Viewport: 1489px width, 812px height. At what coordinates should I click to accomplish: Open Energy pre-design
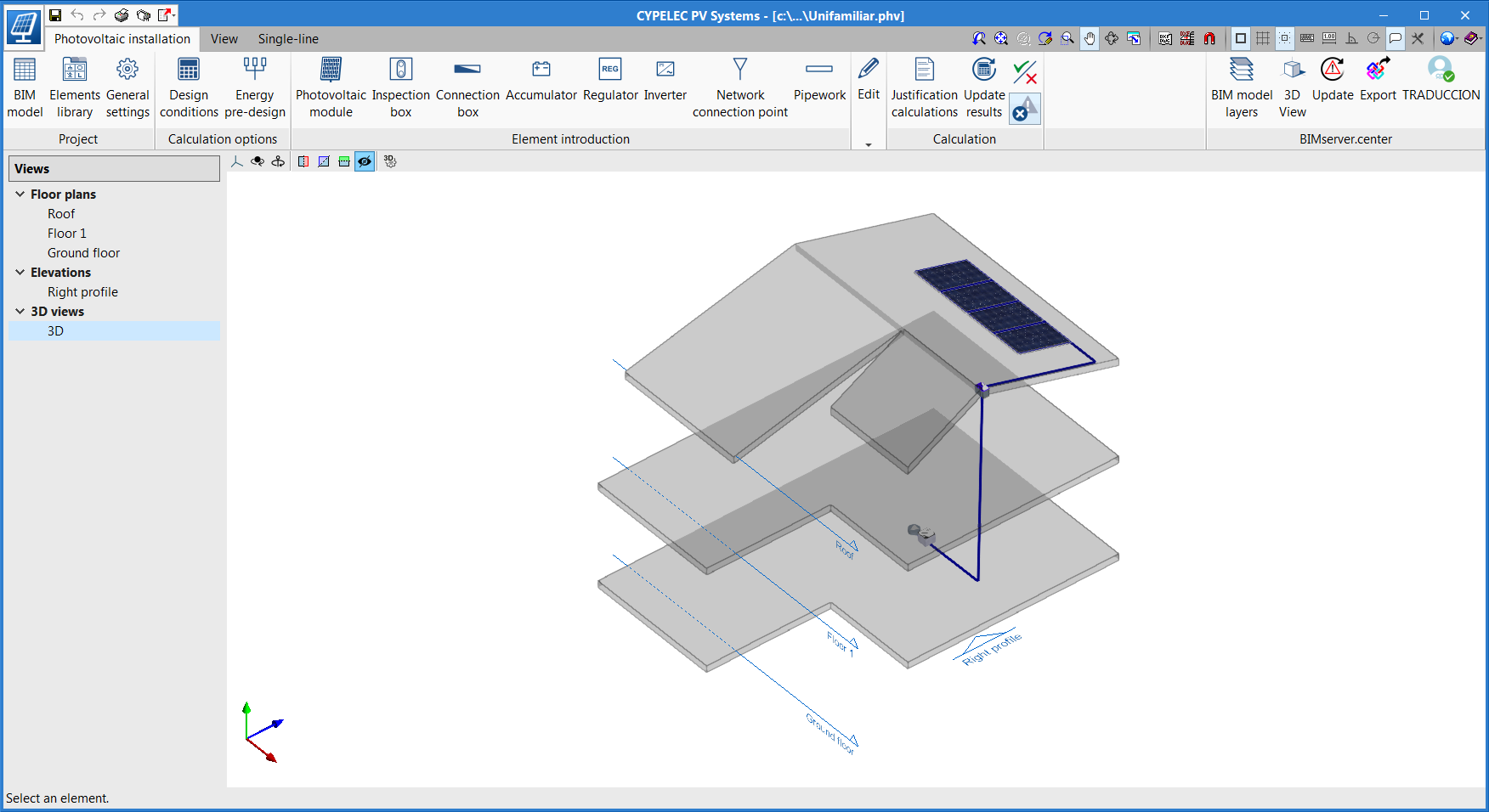pyautogui.click(x=254, y=87)
